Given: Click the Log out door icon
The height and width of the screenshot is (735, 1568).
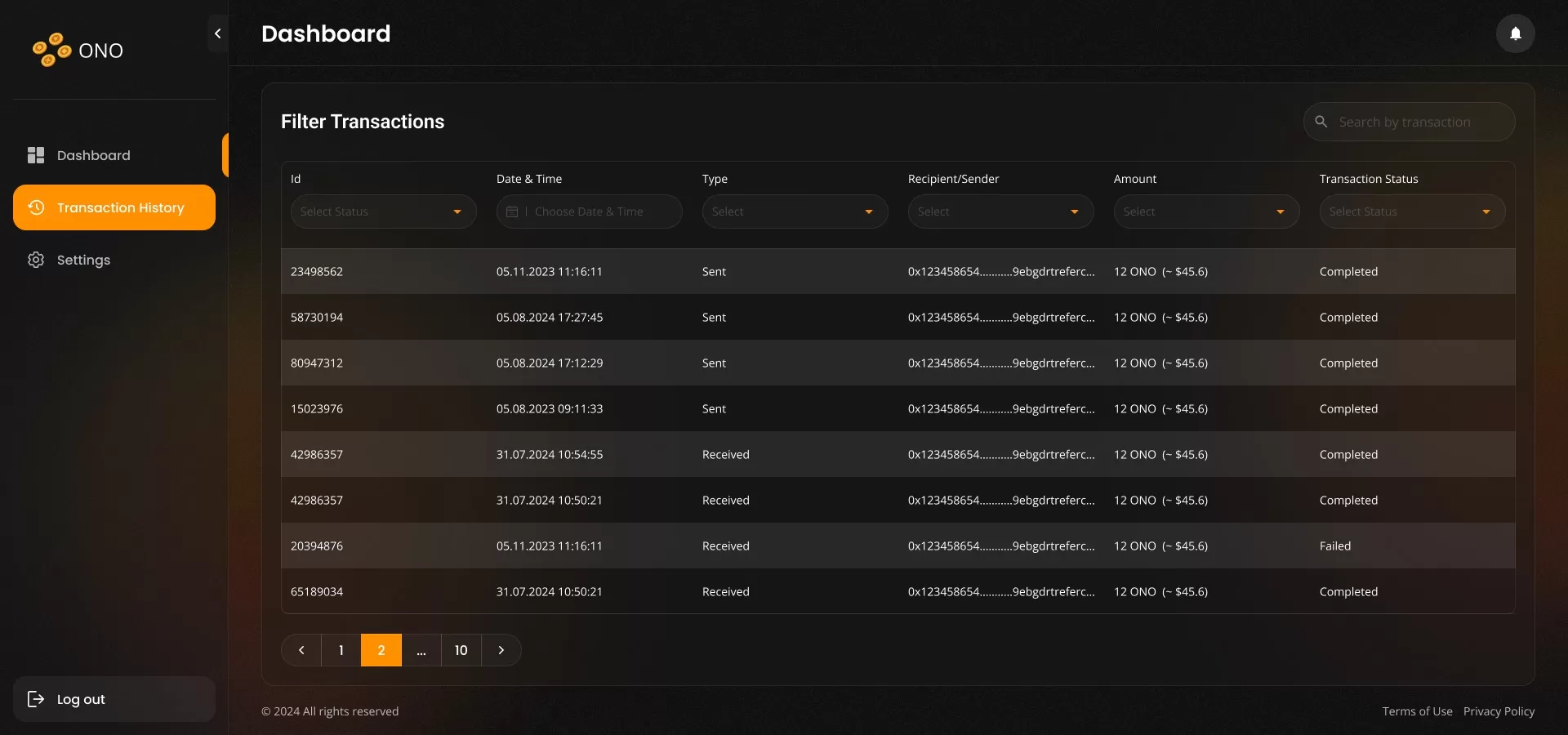Looking at the screenshot, I should [36, 699].
